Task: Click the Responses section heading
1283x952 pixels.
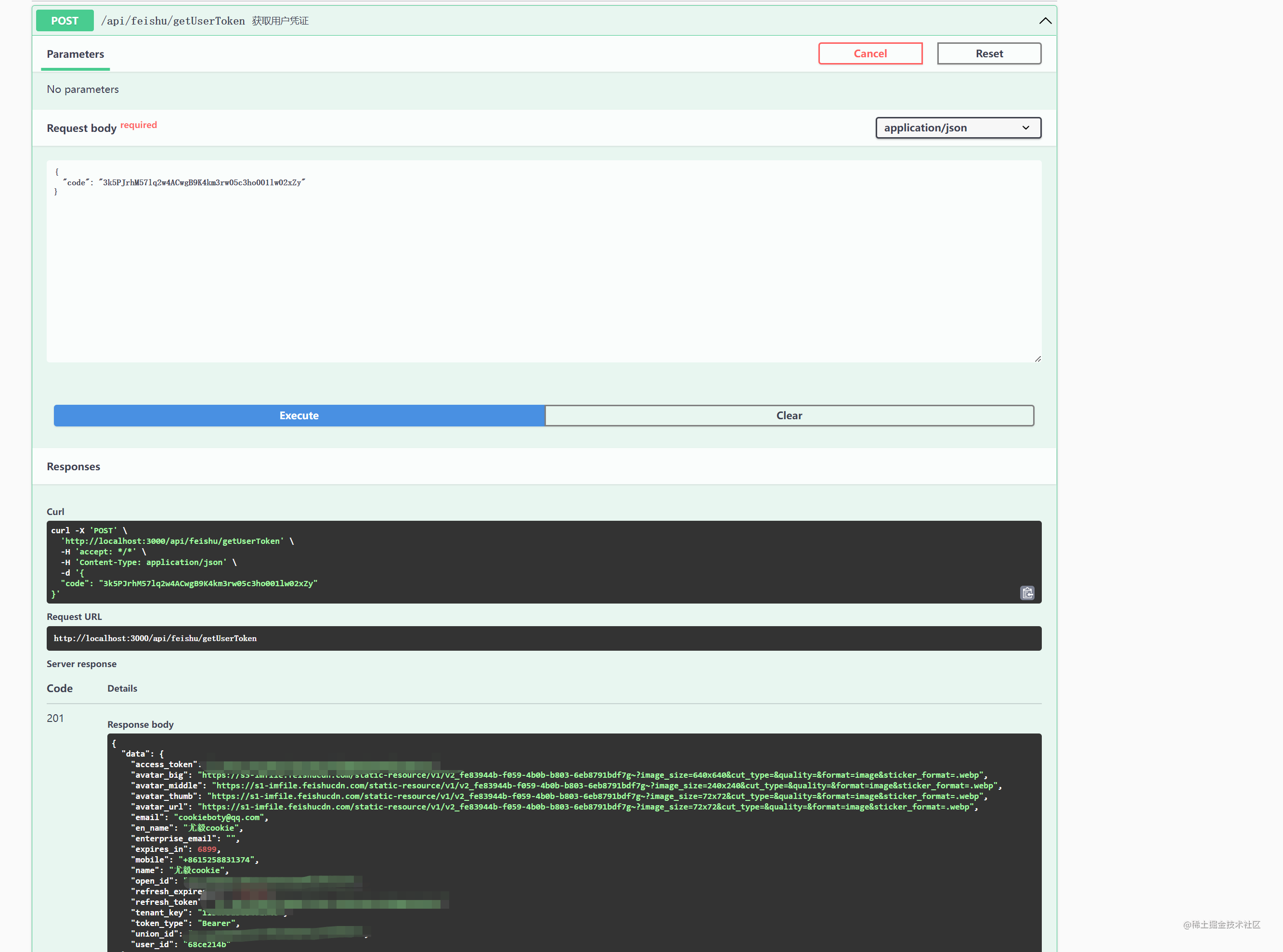Action: (x=73, y=467)
